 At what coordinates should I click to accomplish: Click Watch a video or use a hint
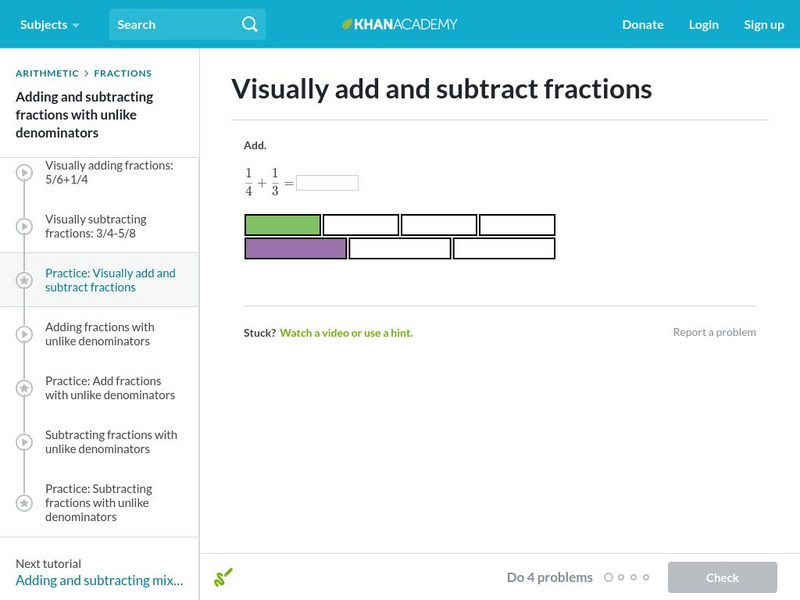[346, 333]
